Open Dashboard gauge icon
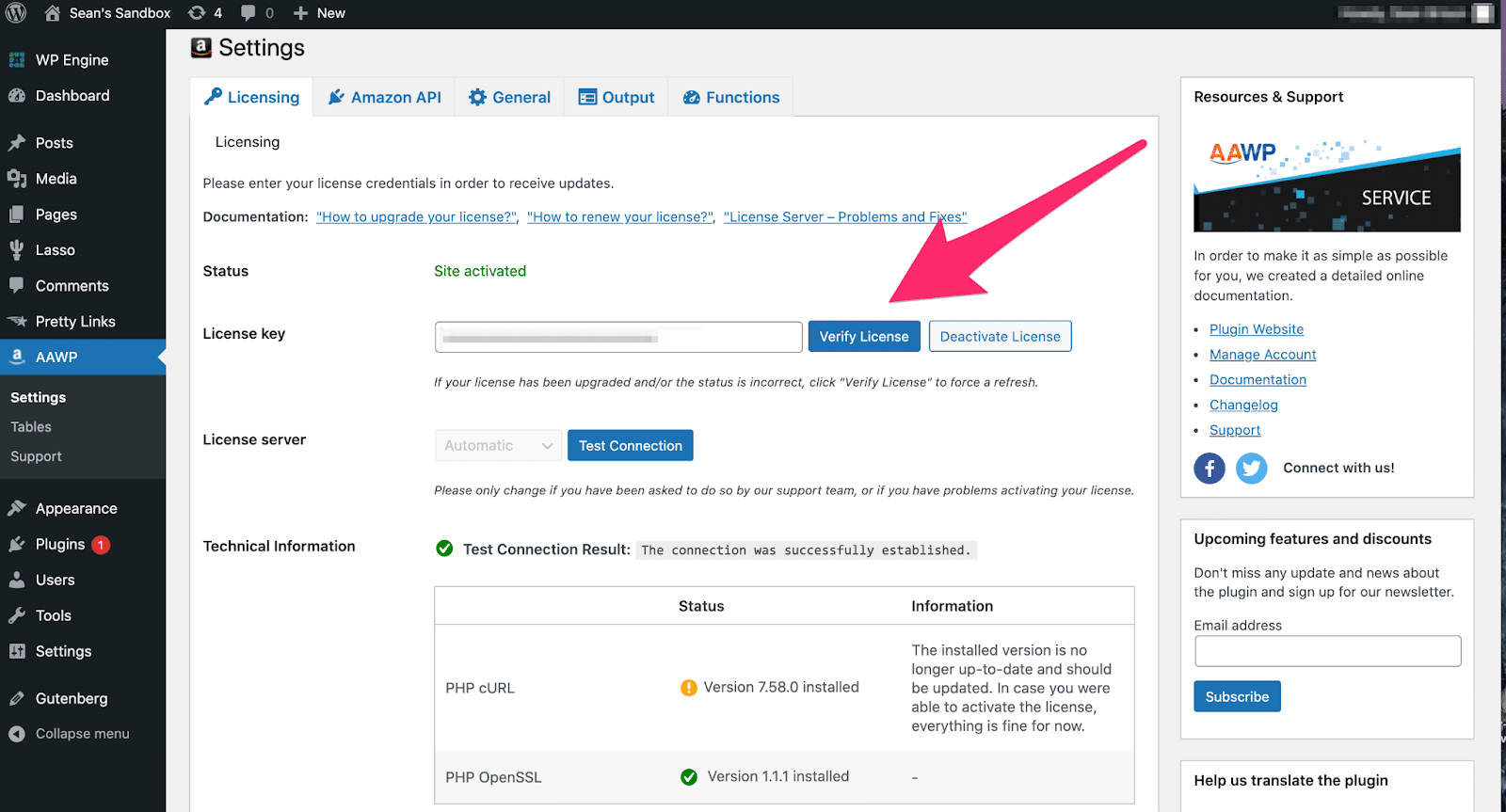 click(17, 96)
